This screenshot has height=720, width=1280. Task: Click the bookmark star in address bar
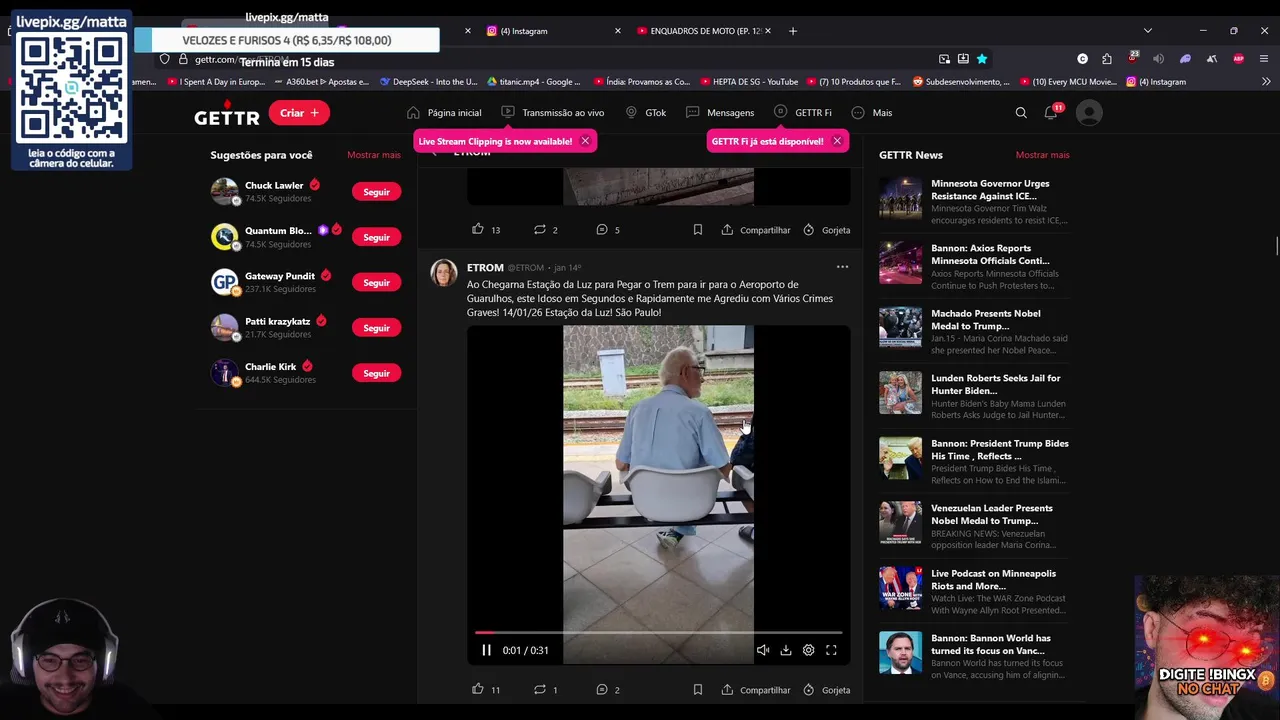pos(982,59)
